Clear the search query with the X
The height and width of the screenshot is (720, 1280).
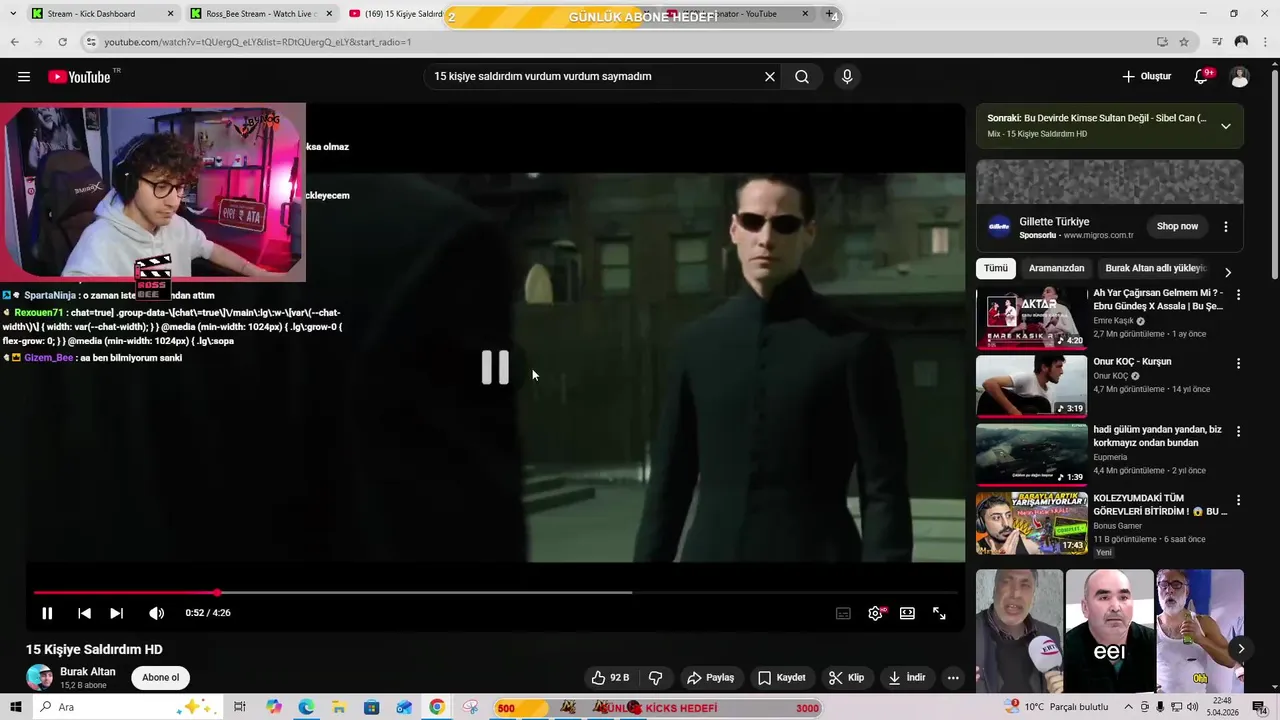(770, 77)
